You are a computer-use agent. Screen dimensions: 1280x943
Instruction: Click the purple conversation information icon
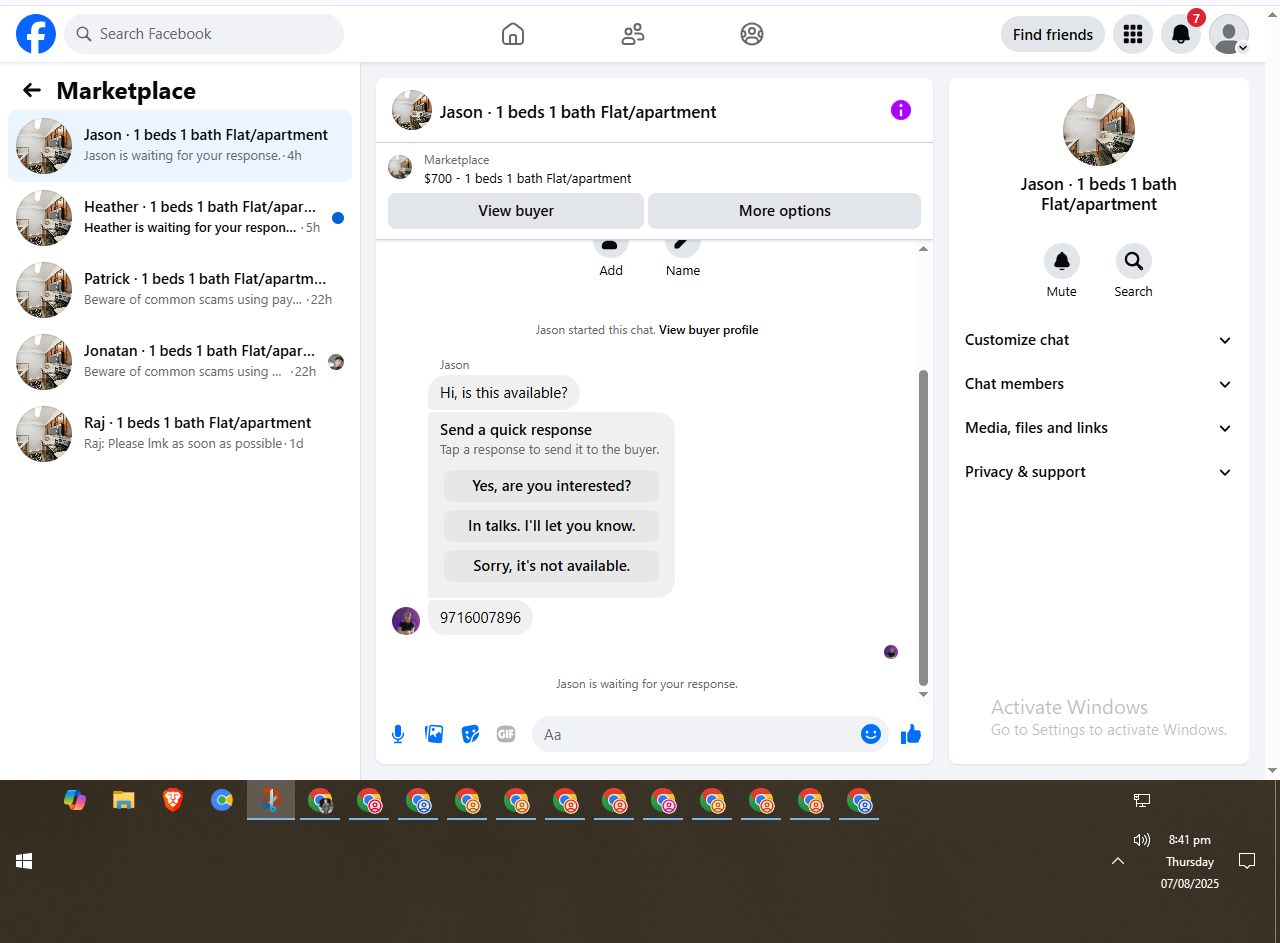[x=901, y=110]
